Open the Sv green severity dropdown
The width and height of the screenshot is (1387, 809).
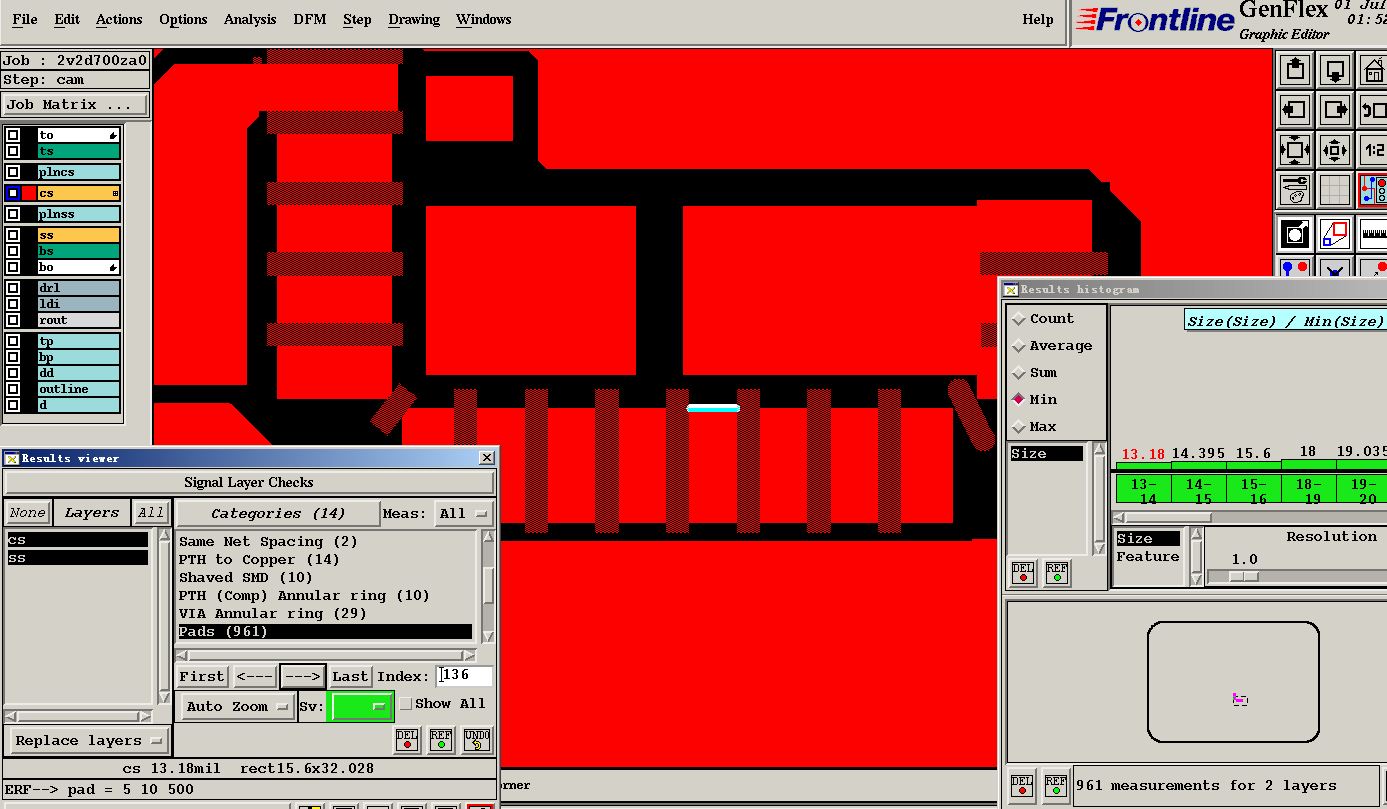point(360,706)
